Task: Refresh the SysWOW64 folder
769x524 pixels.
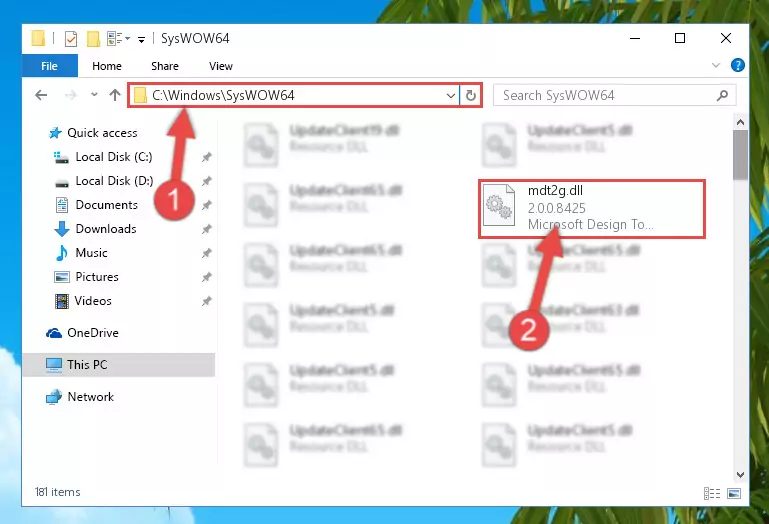Action: (x=471, y=95)
